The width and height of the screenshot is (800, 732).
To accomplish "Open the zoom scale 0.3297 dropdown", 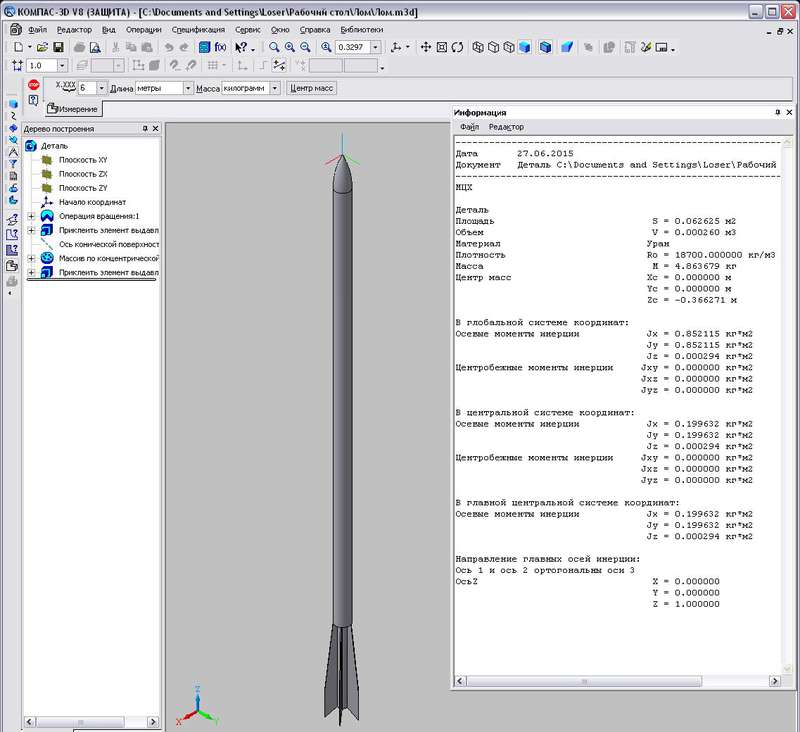I will click(x=376, y=47).
